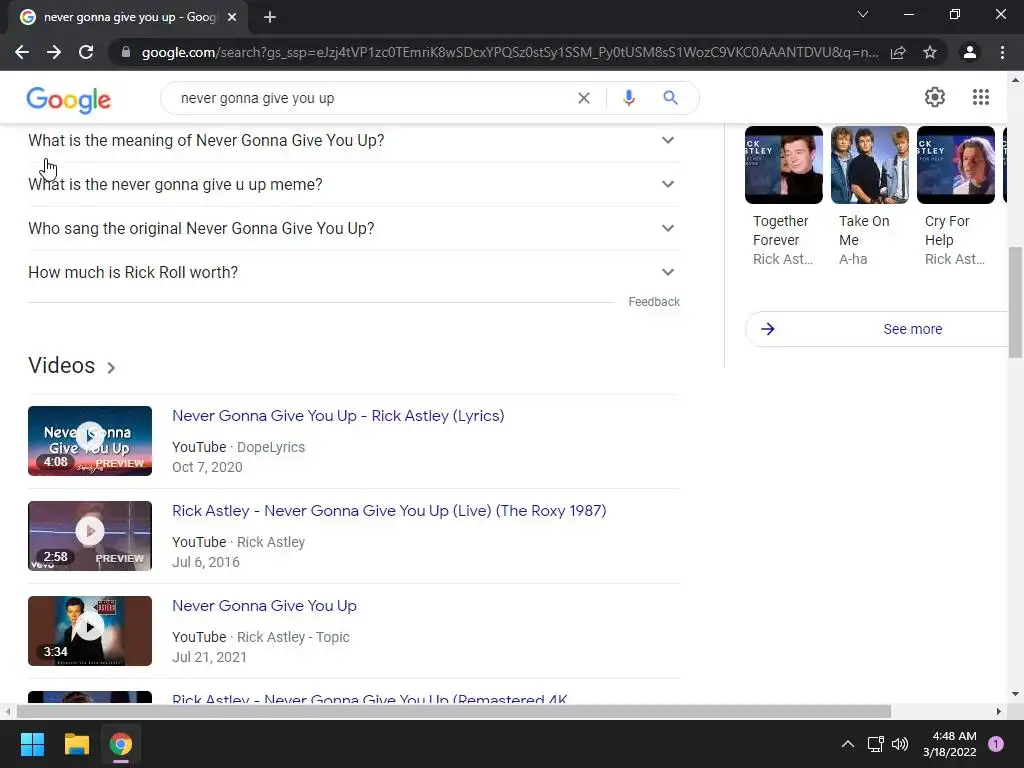Play the 3:34 video thumbnail
Viewport: 1024px width, 768px height.
(90, 631)
